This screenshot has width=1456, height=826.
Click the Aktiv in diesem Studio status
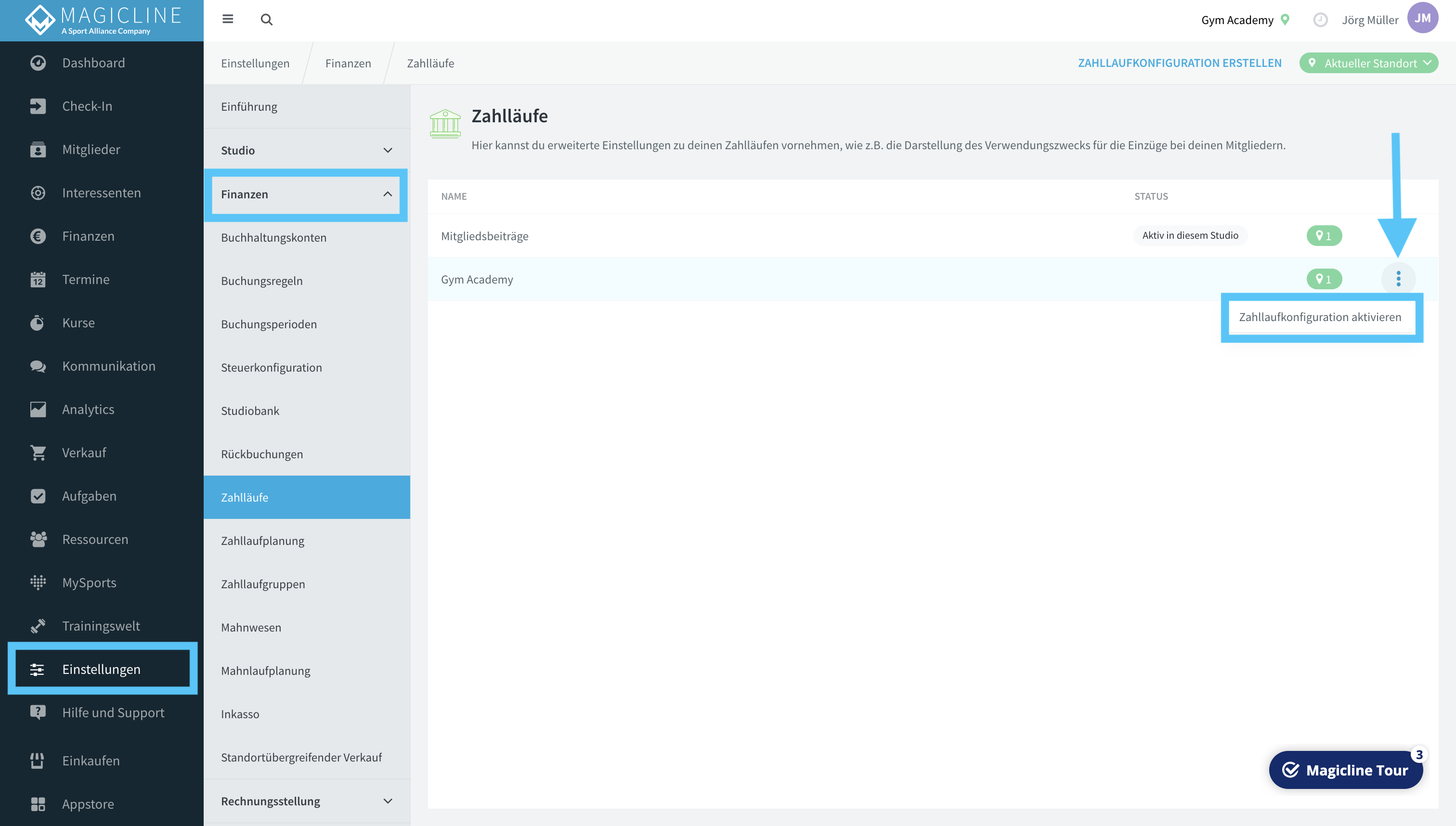(1190, 235)
